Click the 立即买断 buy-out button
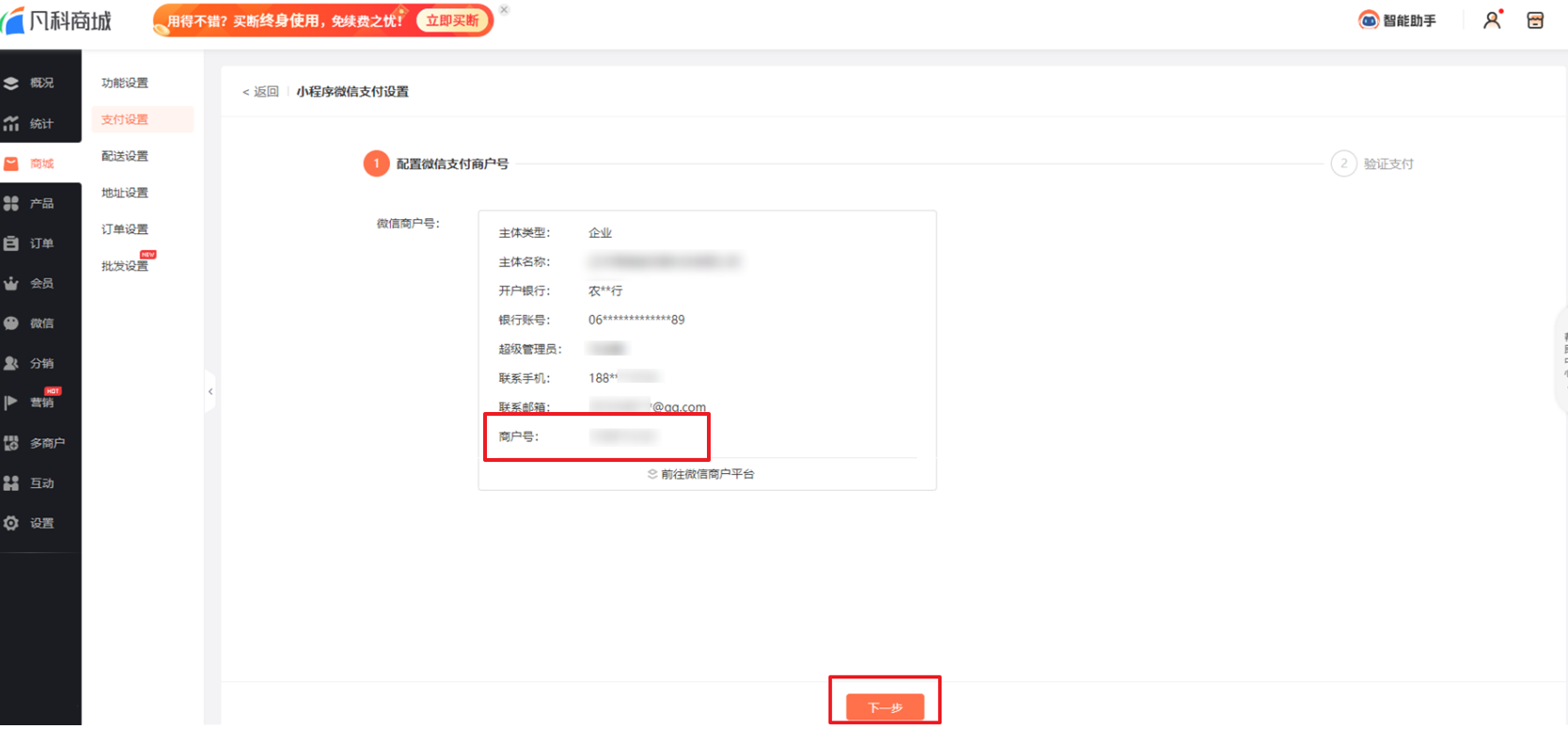 [452, 21]
